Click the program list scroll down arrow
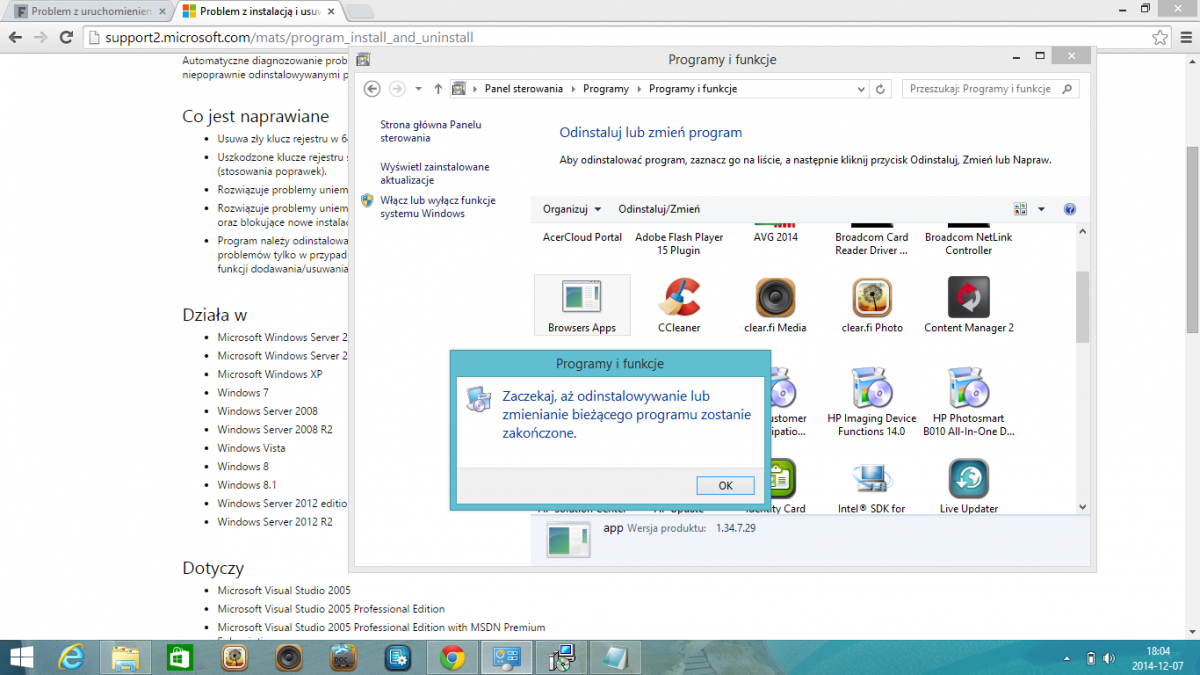Screen dimensions: 1200x675 point(1082,508)
